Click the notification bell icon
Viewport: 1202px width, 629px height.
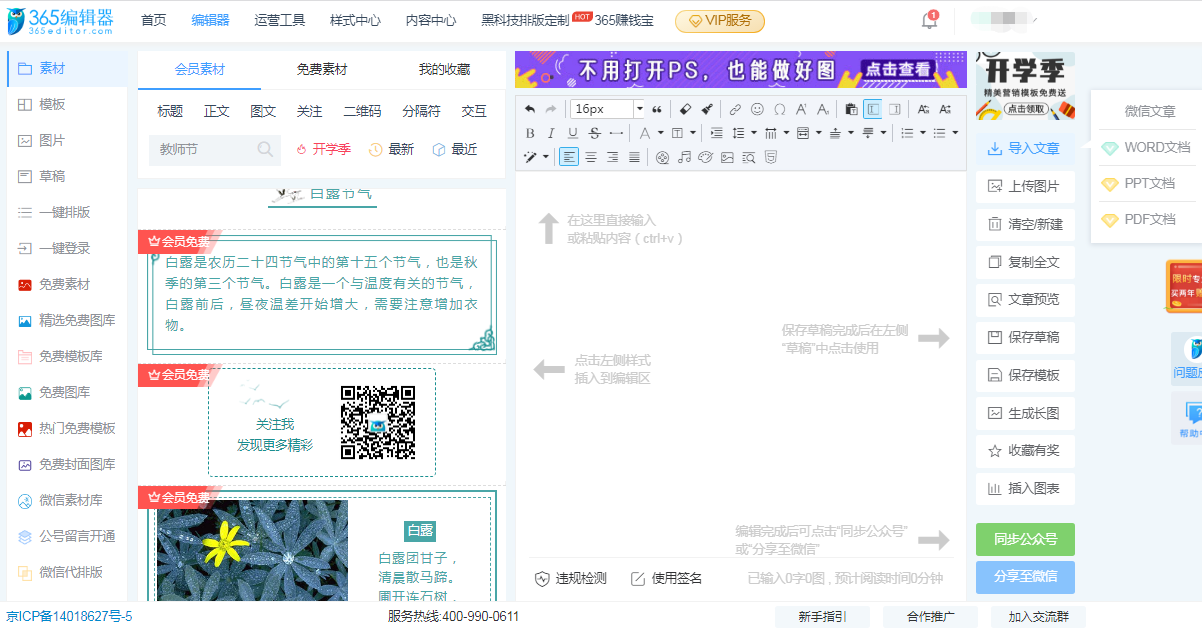click(x=928, y=20)
